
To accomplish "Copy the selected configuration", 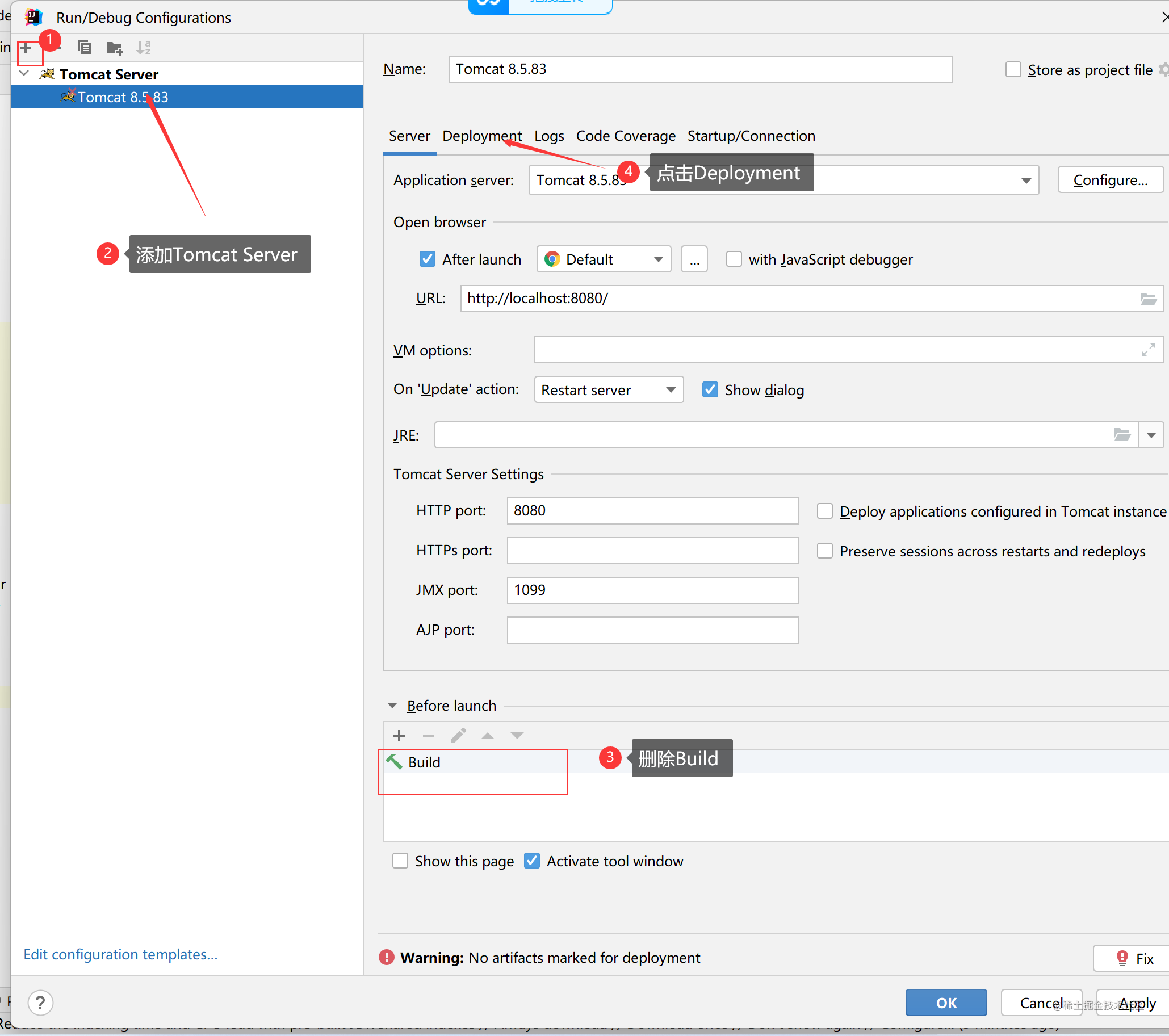I will point(85,48).
